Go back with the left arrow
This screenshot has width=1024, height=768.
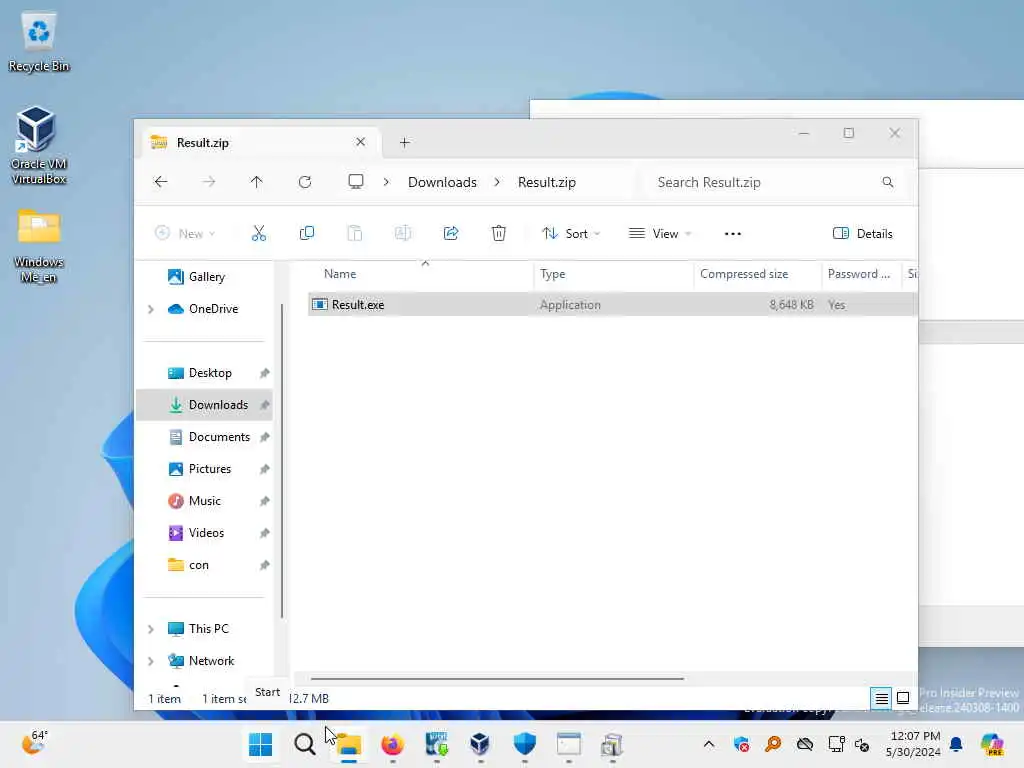click(x=161, y=182)
